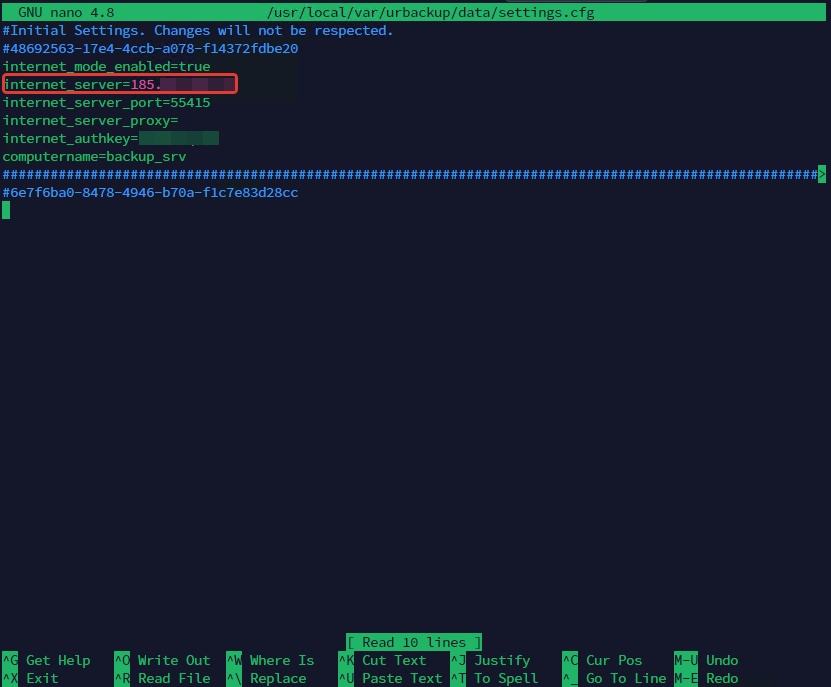Click the Get Help shortcut
Viewport: 831px width, 687px height.
pyautogui.click(x=57, y=660)
